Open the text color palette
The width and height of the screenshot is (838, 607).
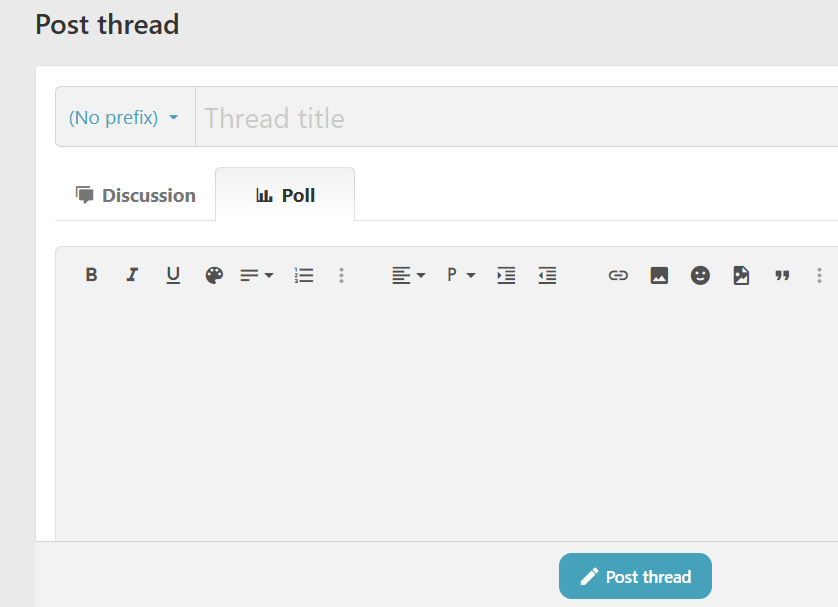[x=214, y=275]
